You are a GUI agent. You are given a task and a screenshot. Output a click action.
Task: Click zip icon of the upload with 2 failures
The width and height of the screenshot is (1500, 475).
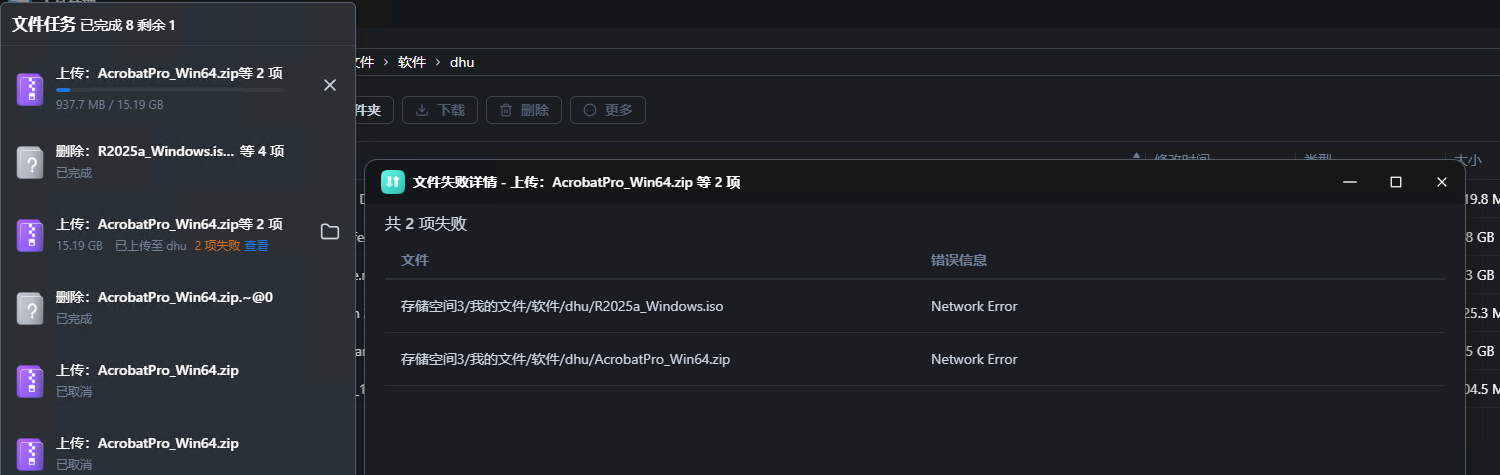click(32, 234)
